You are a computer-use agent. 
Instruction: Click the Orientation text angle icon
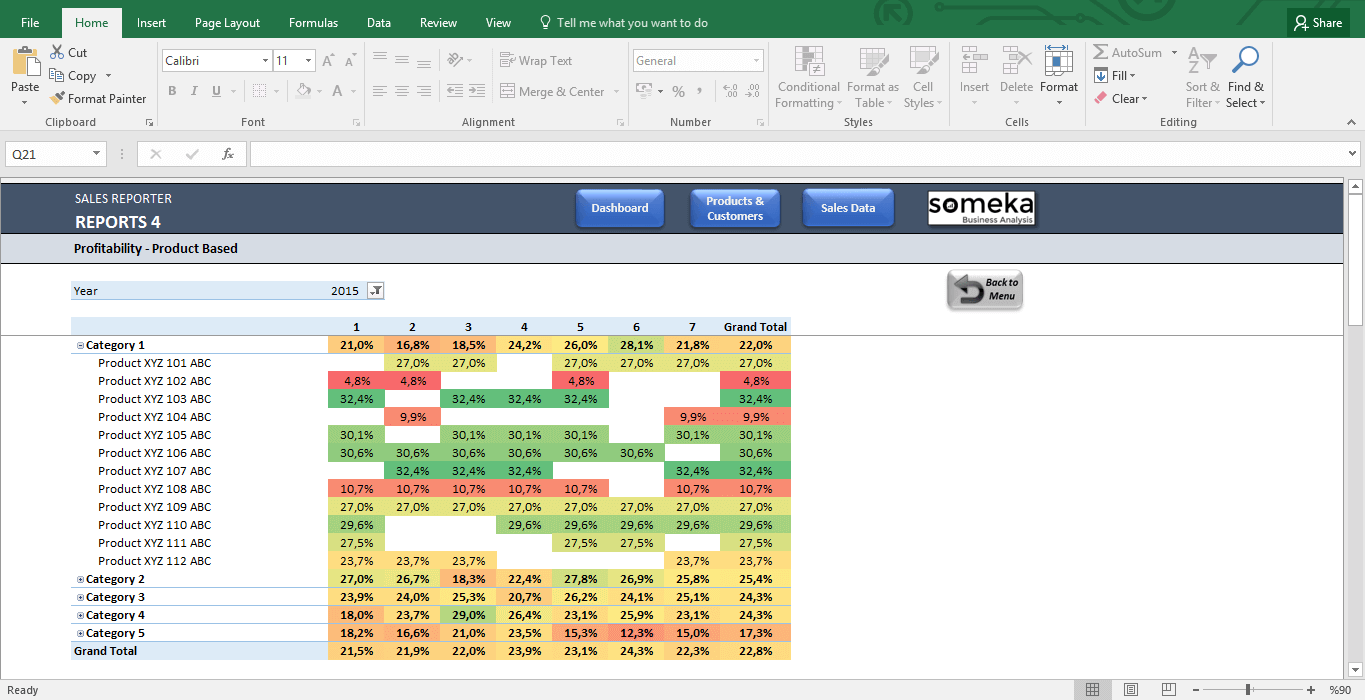pos(456,60)
